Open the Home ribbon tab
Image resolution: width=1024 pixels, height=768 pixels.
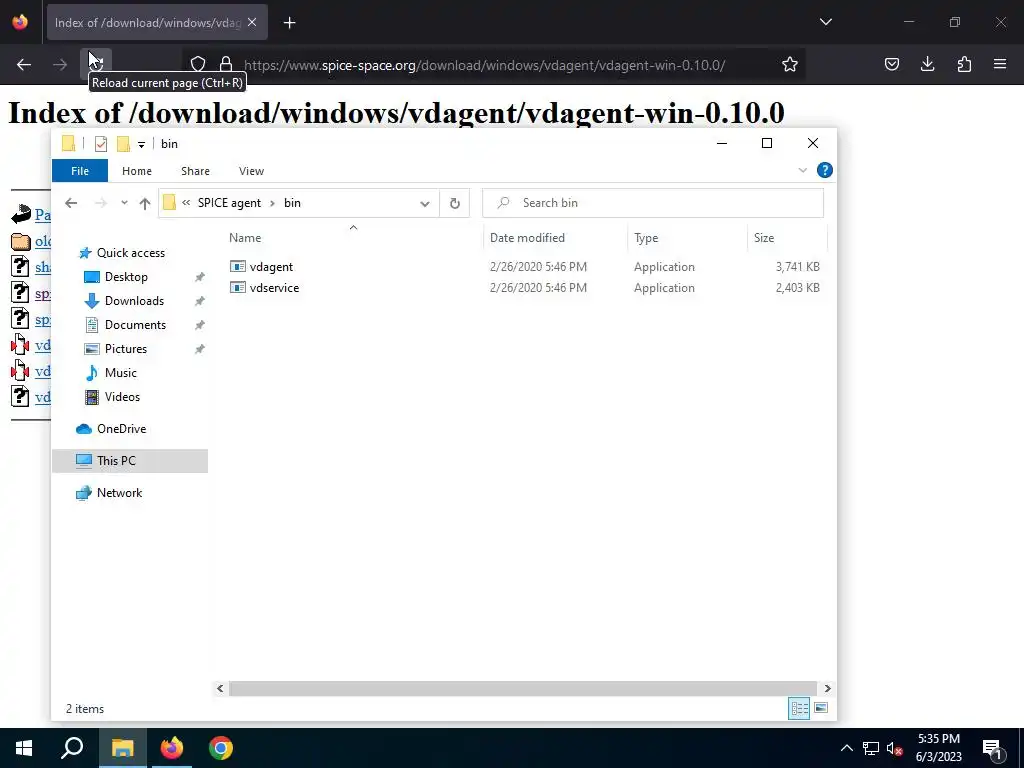(x=136, y=171)
